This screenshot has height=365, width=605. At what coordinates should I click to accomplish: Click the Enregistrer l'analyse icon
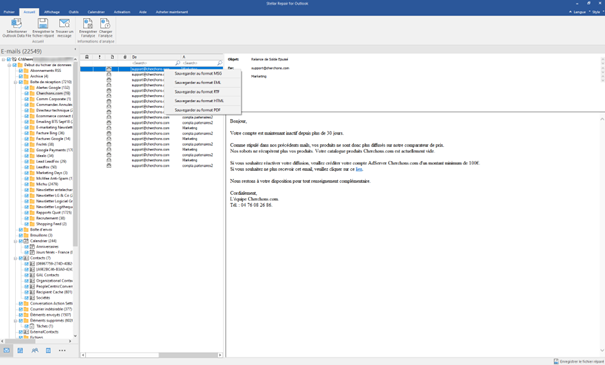[x=88, y=23]
